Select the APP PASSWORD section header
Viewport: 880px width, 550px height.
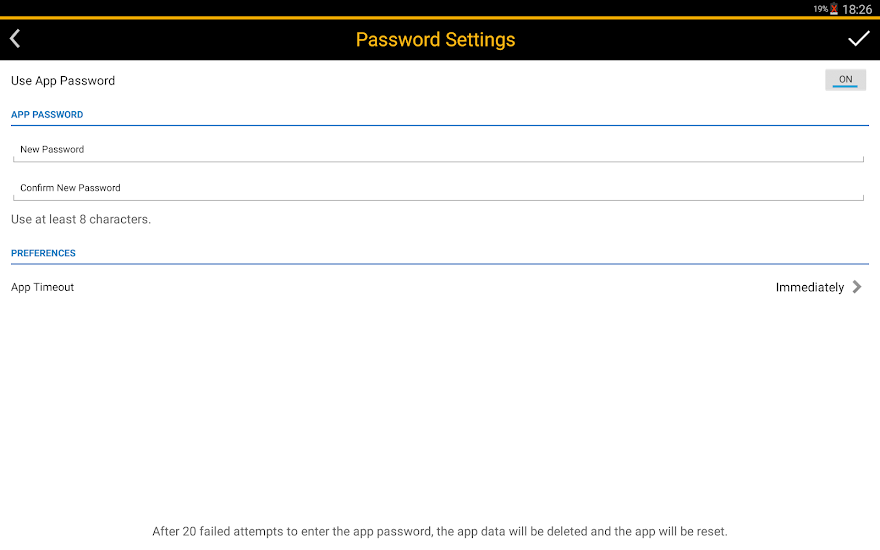[x=47, y=114]
